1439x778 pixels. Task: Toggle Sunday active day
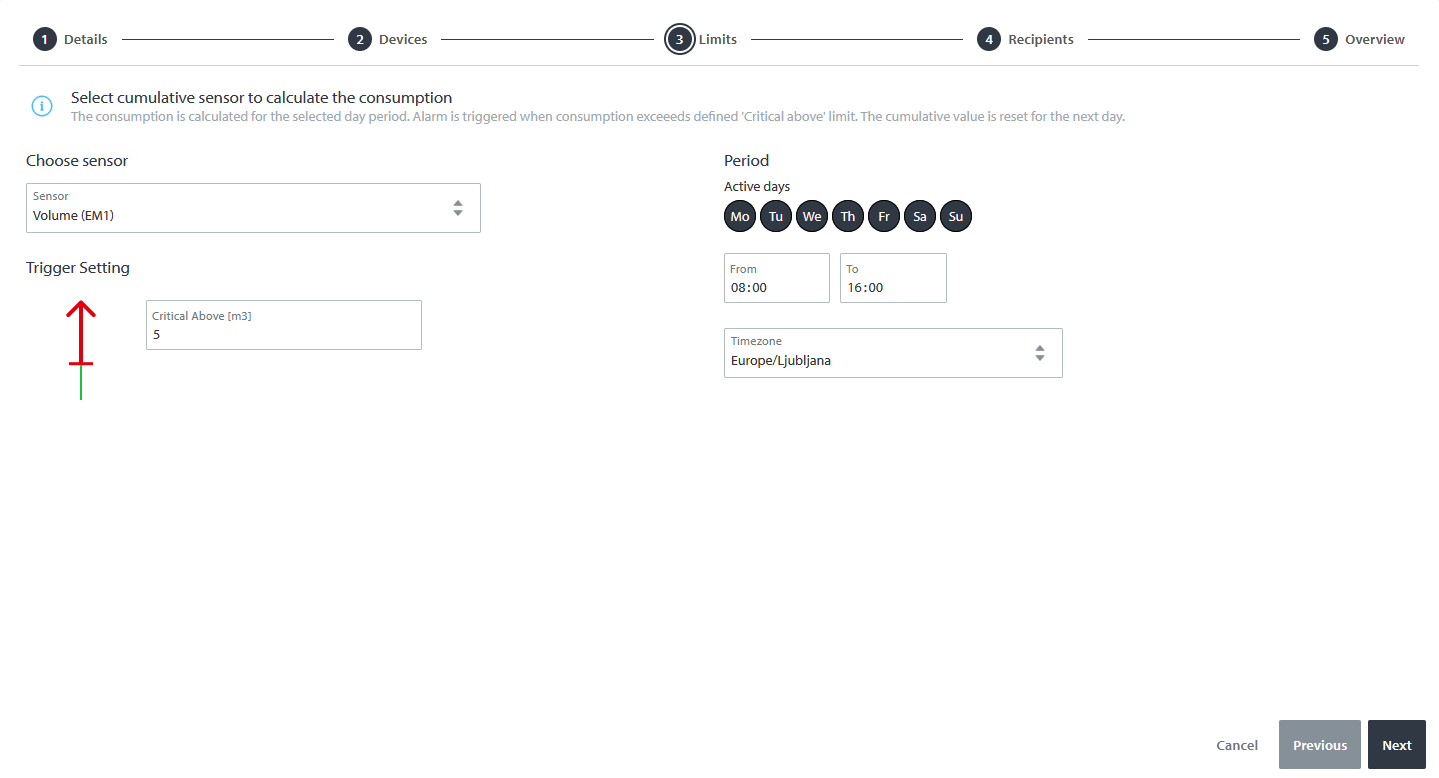(956, 216)
